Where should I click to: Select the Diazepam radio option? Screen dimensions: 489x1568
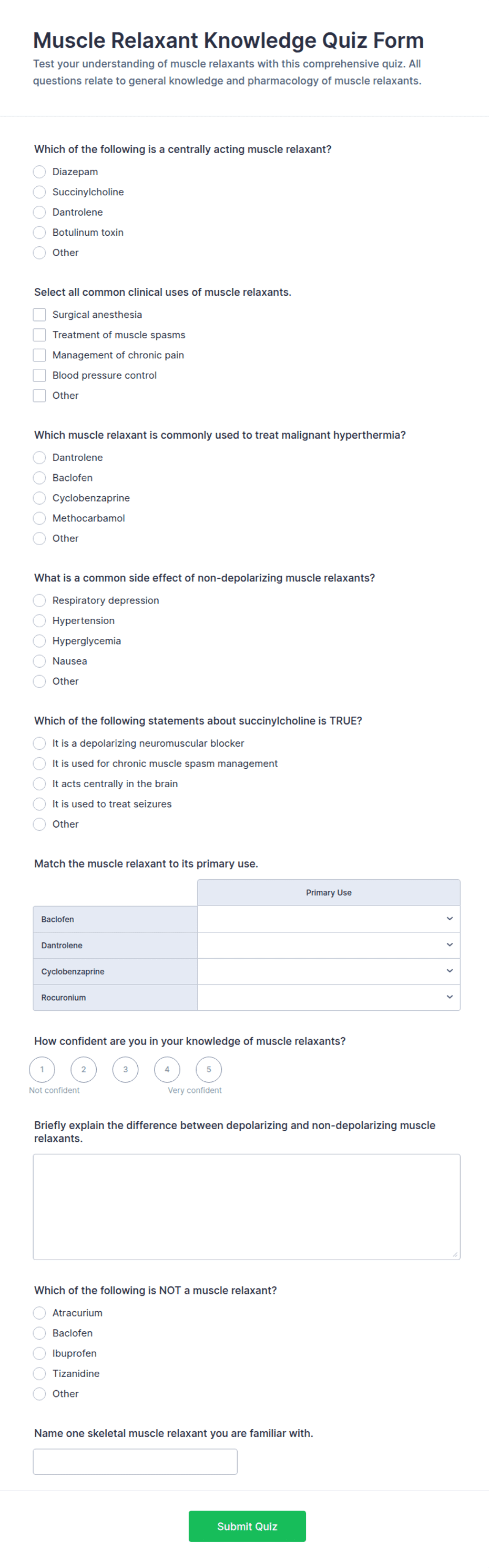39,172
